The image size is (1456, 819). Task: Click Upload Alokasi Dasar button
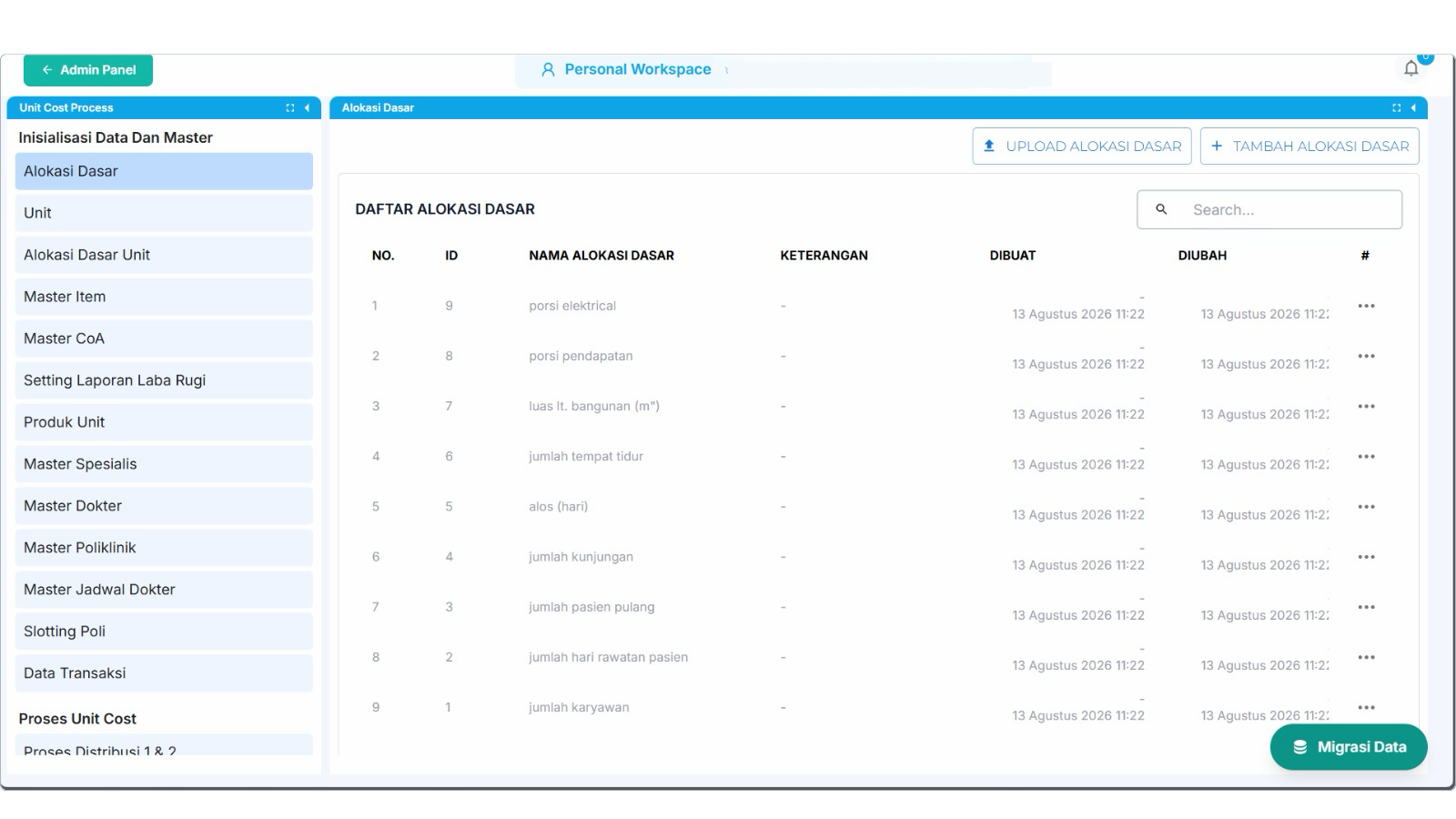1082,146
